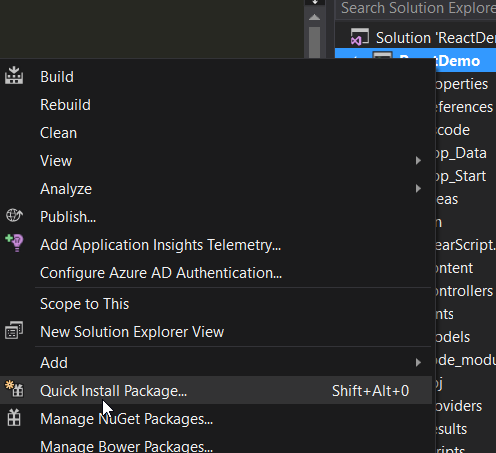Image resolution: width=496 pixels, height=453 pixels.
Task: Click the Publish globe icon
Action: pyautogui.click(x=14, y=215)
